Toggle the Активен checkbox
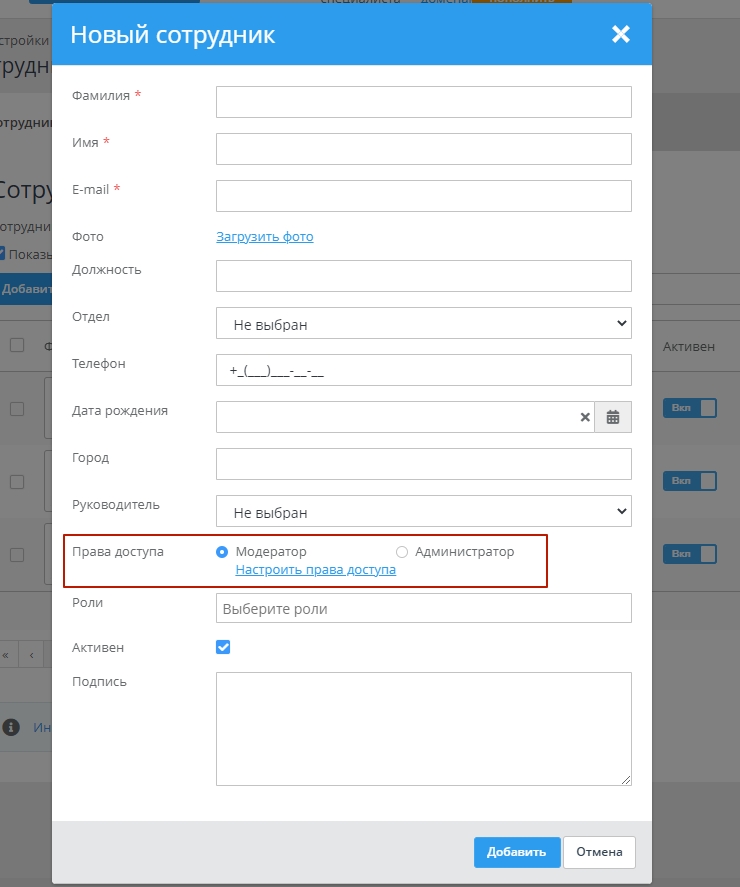This screenshot has width=740, height=887. [x=223, y=647]
